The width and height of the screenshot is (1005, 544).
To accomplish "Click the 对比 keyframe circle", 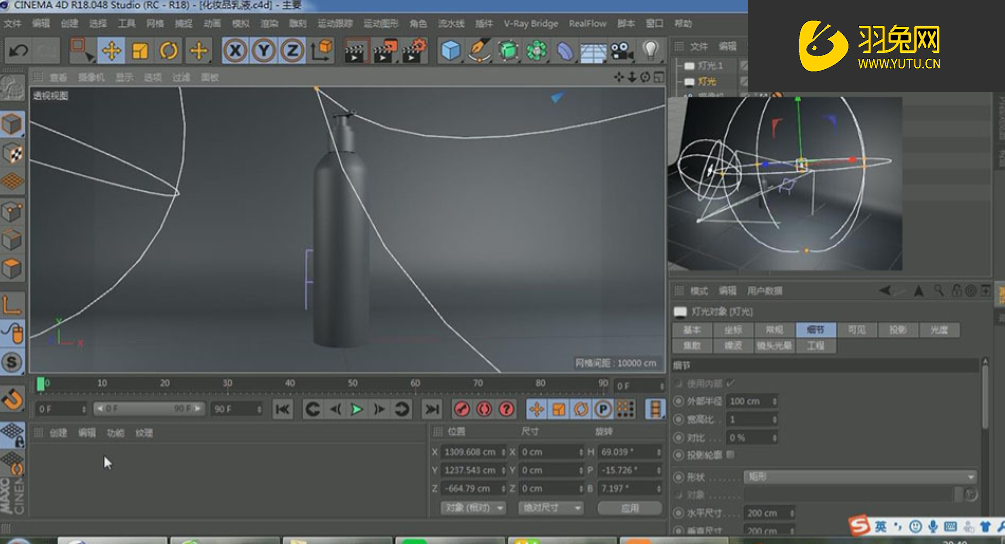I will [679, 438].
